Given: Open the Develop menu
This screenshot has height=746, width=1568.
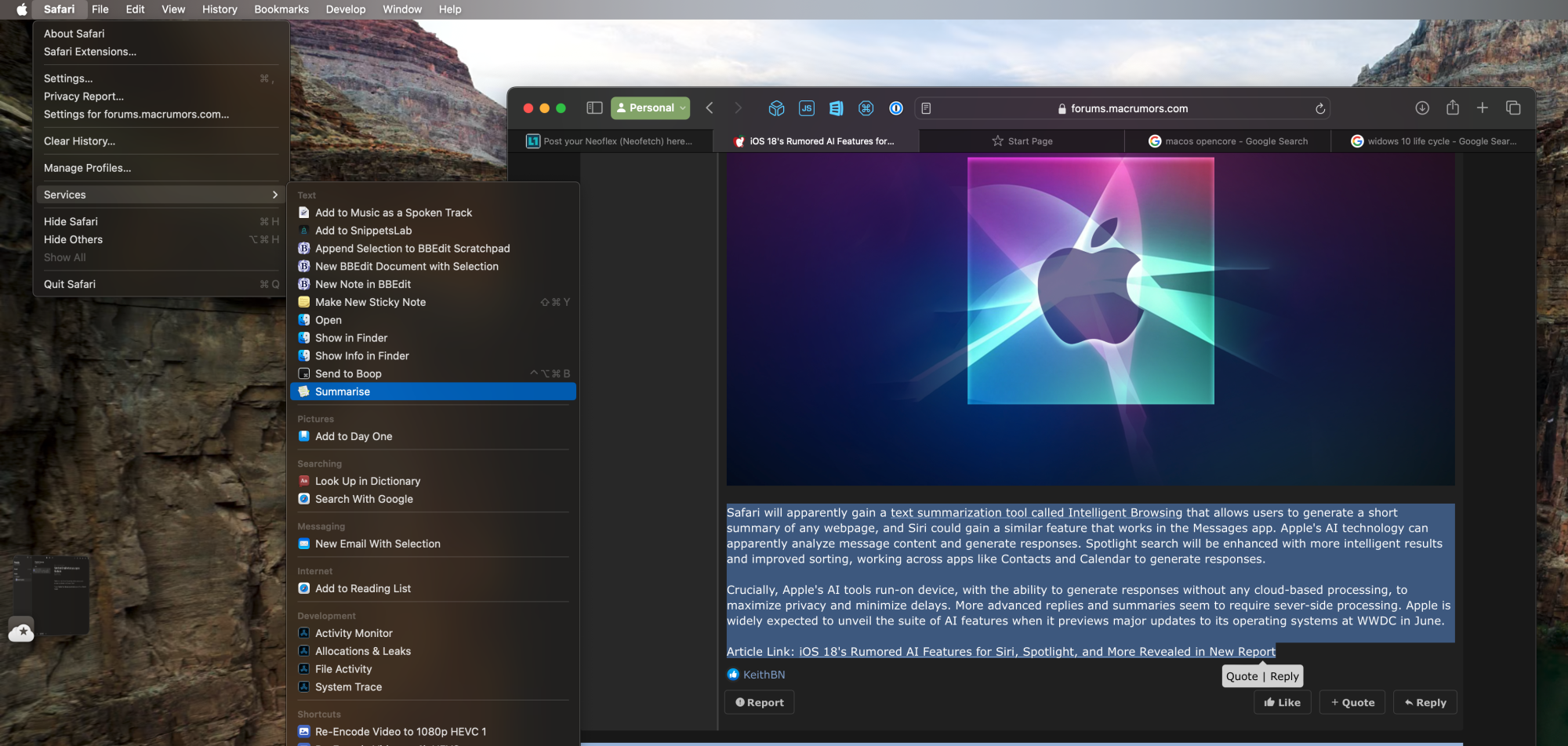Looking at the screenshot, I should (346, 9).
